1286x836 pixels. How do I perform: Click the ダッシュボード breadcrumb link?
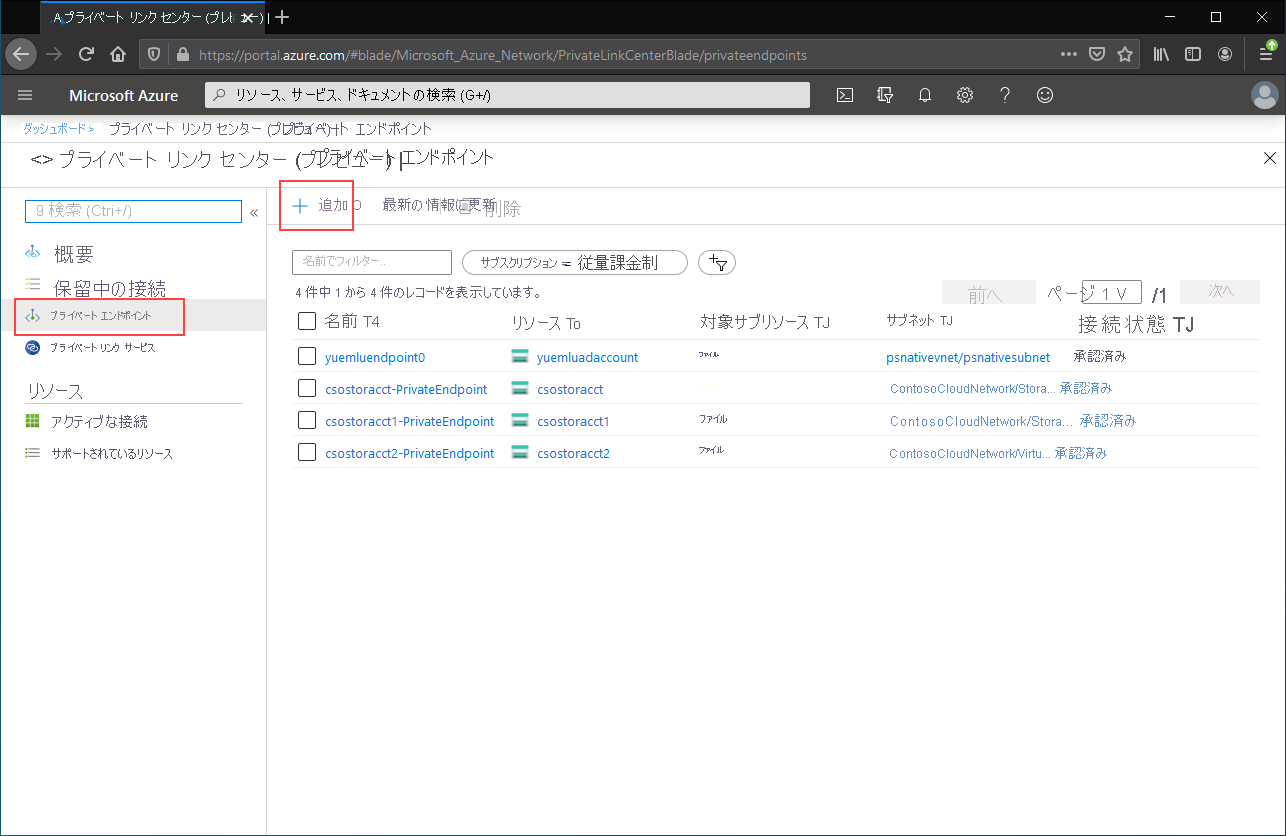coord(54,129)
